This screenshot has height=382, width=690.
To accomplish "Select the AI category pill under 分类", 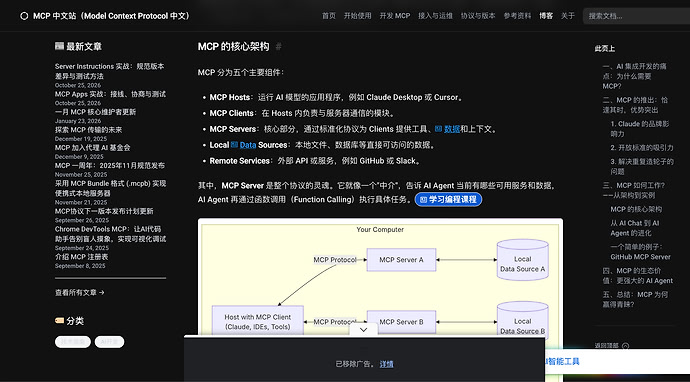I will coord(110,342).
